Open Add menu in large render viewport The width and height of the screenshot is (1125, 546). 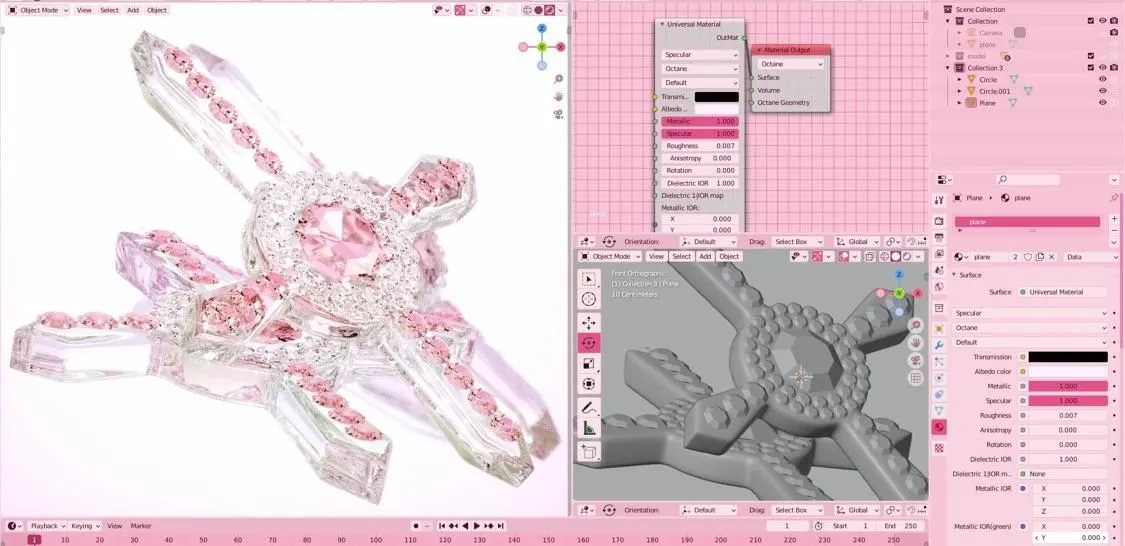tap(133, 10)
